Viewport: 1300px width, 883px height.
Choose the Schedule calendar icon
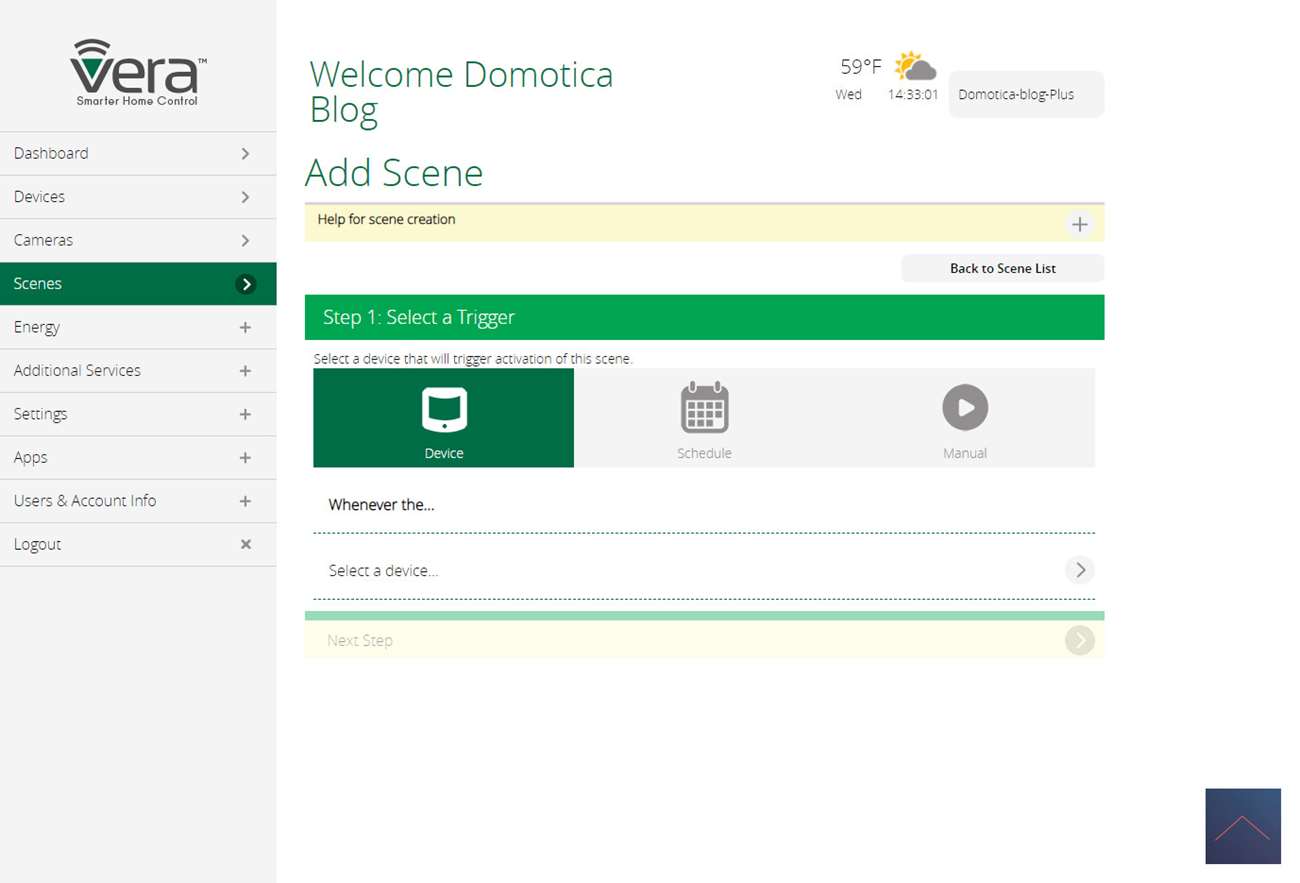[704, 408]
